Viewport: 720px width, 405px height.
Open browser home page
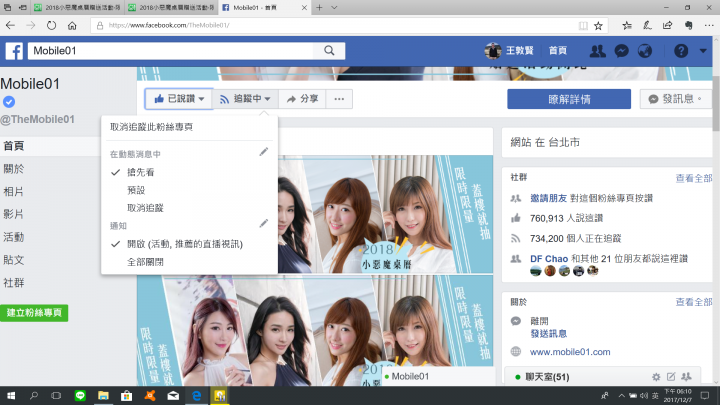click(72, 25)
